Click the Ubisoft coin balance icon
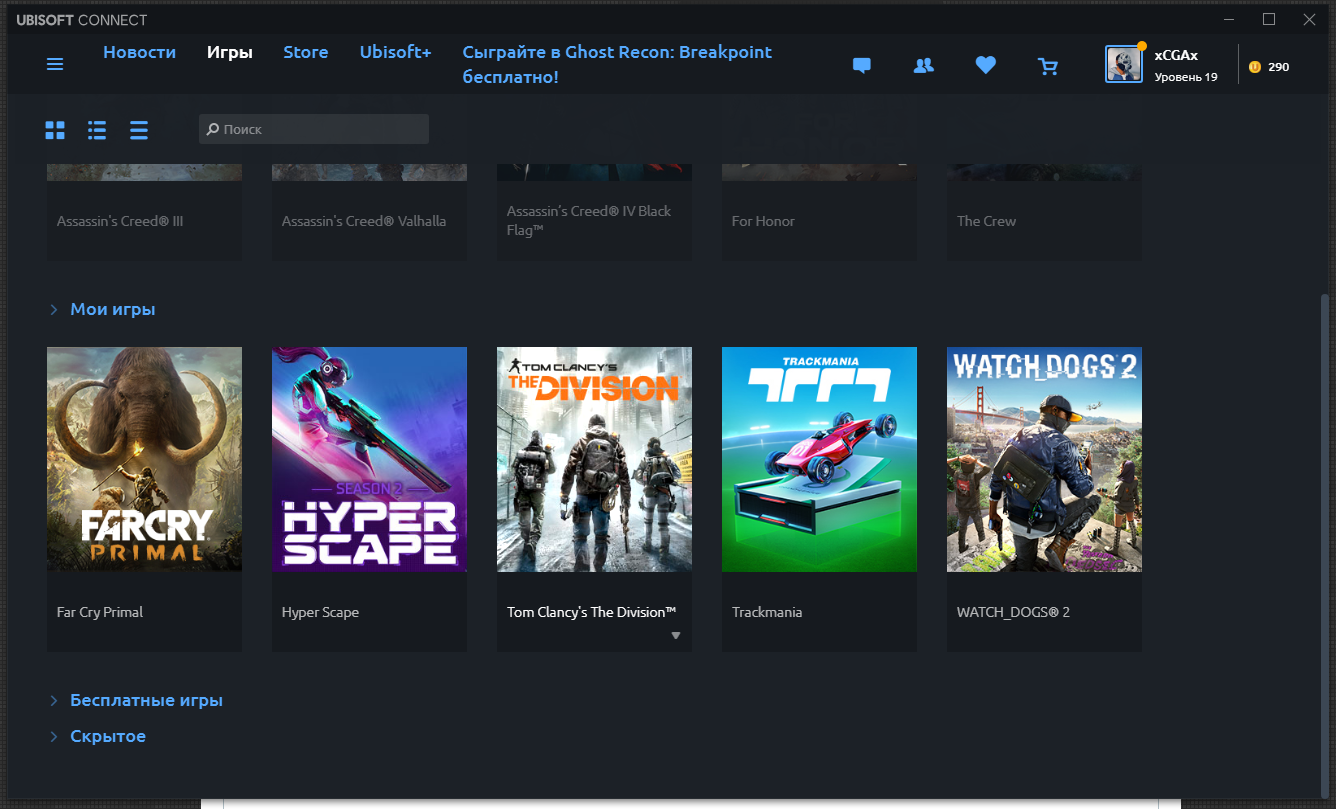 pyautogui.click(x=1255, y=67)
